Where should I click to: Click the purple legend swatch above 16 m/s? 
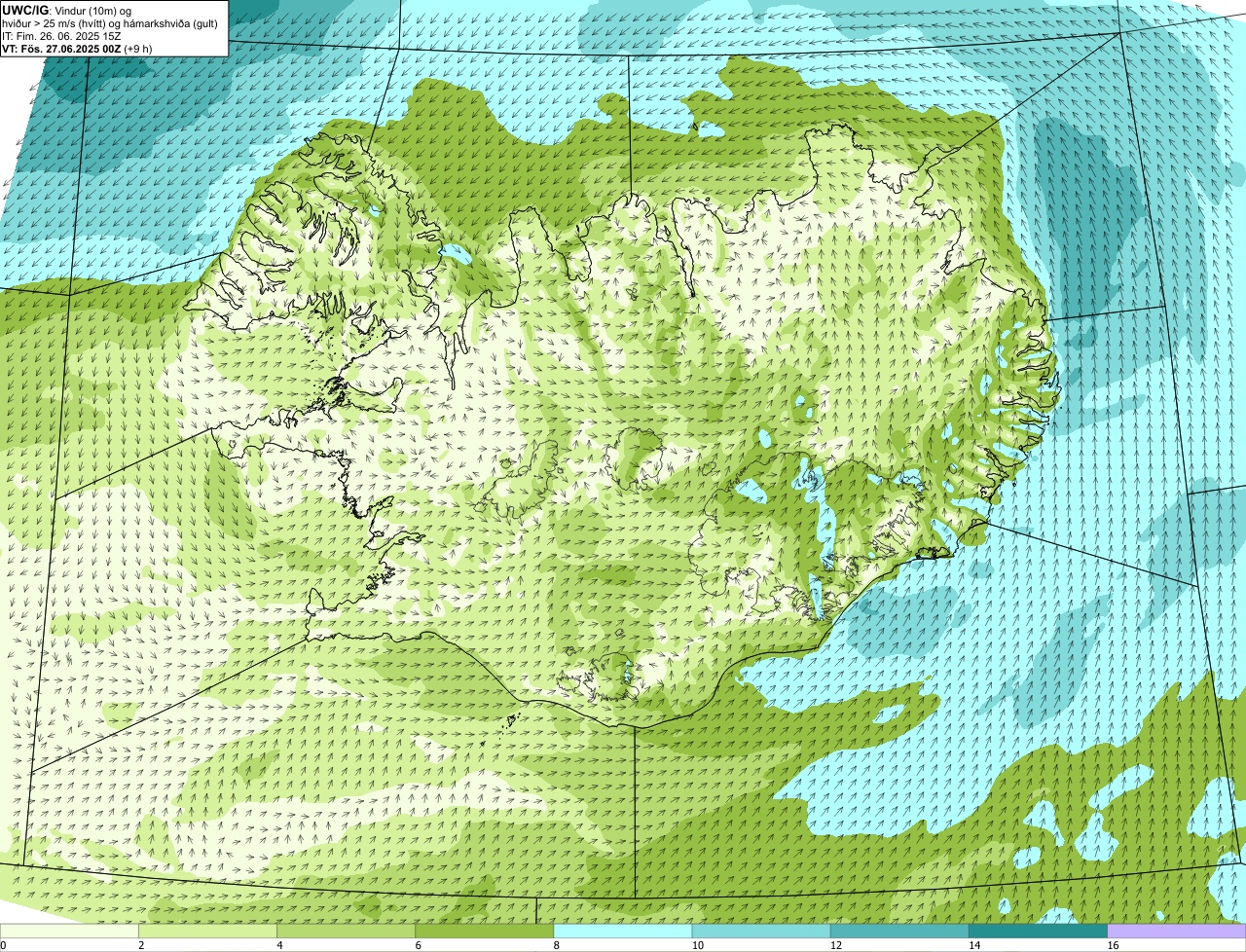[1177, 931]
